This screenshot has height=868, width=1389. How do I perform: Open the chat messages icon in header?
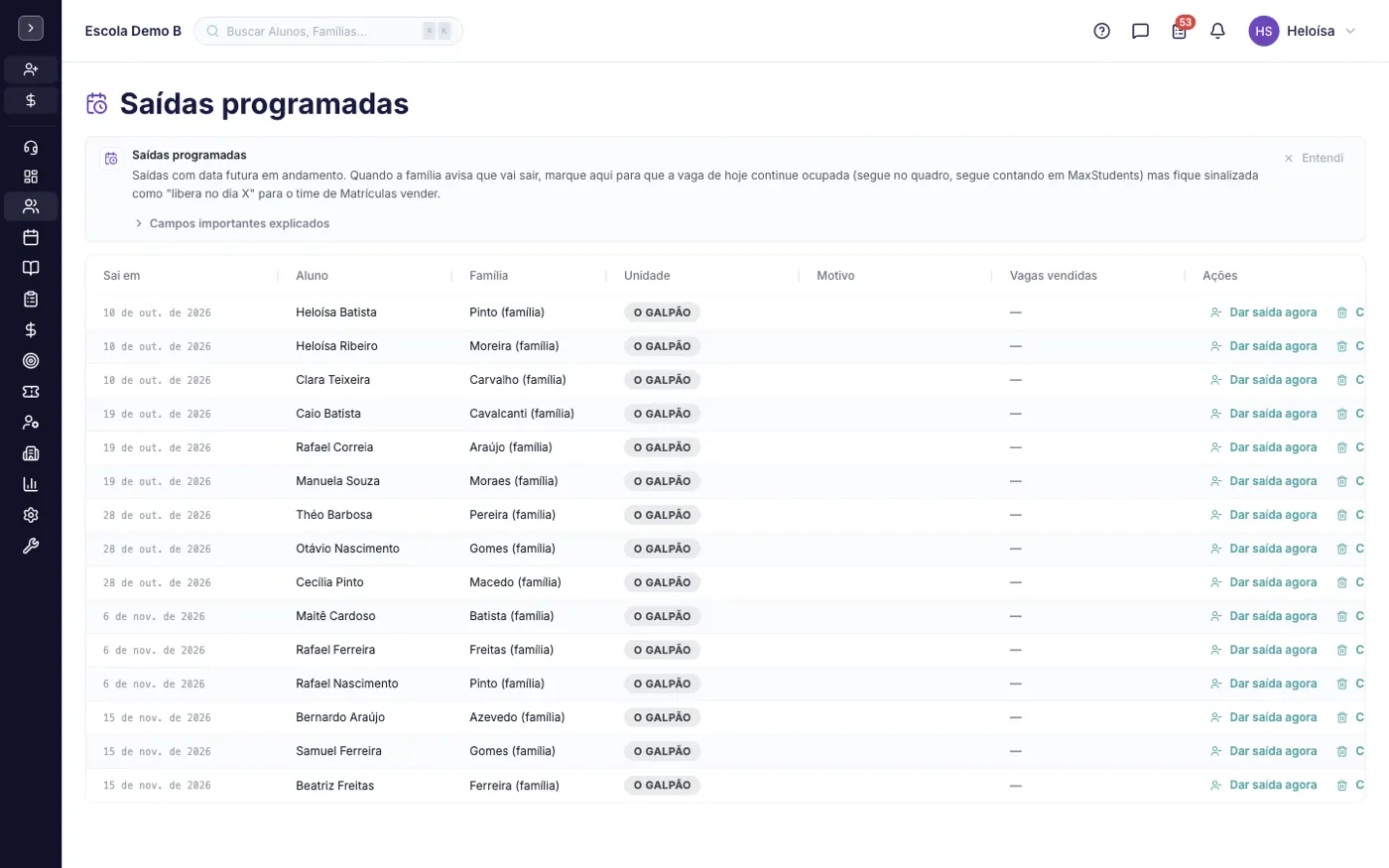click(1140, 31)
